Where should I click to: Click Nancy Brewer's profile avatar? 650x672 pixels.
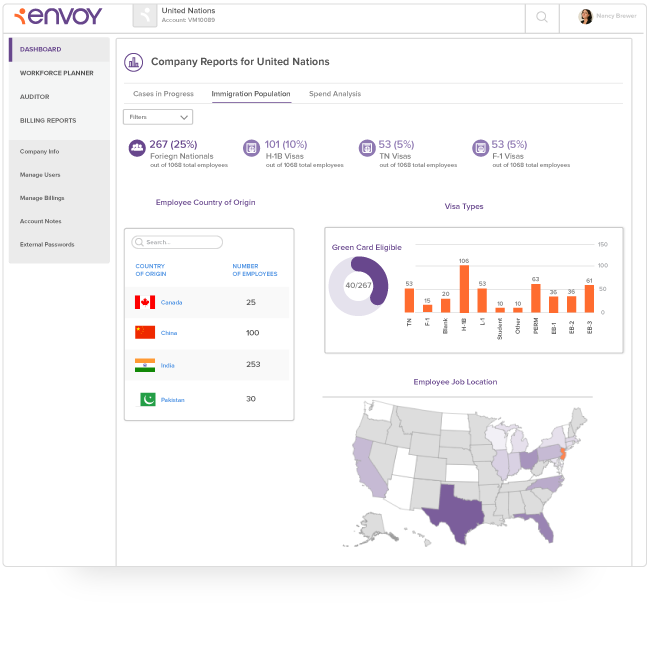[x=585, y=17]
